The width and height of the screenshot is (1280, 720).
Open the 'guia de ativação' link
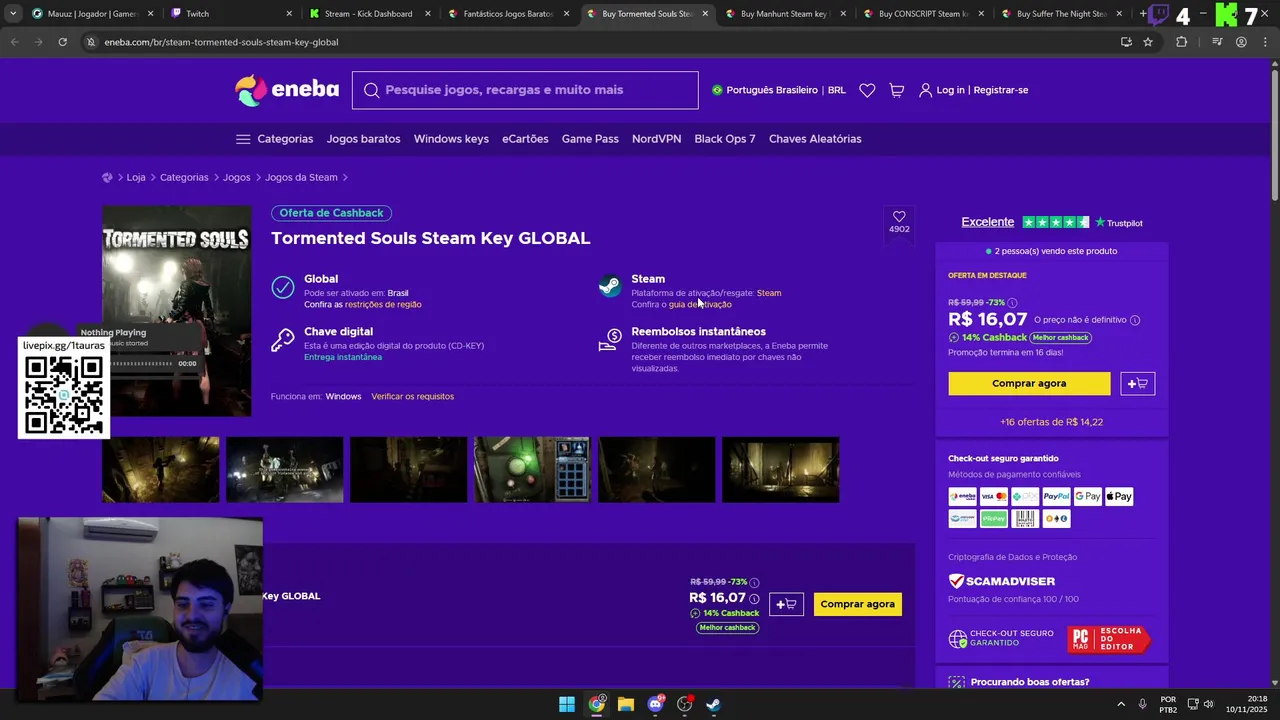[x=700, y=305]
